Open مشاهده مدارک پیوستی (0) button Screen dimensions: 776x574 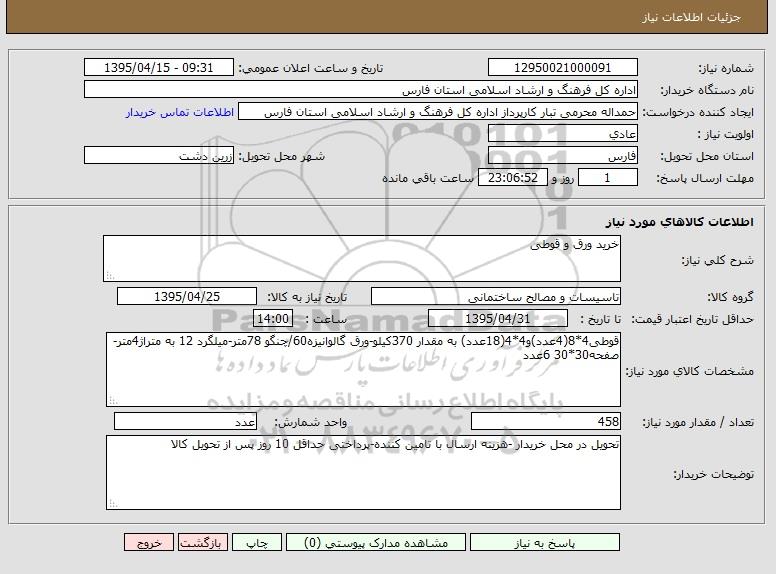coord(376,542)
